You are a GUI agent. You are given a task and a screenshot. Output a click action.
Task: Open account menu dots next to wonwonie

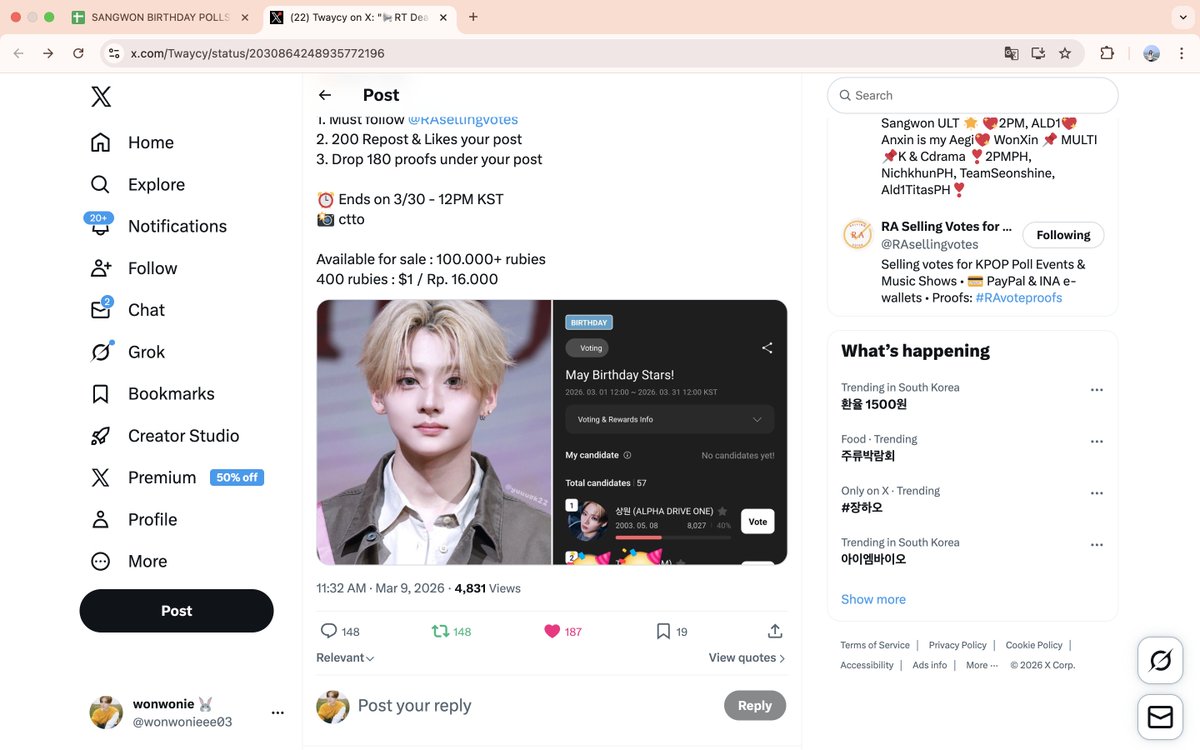click(x=278, y=713)
